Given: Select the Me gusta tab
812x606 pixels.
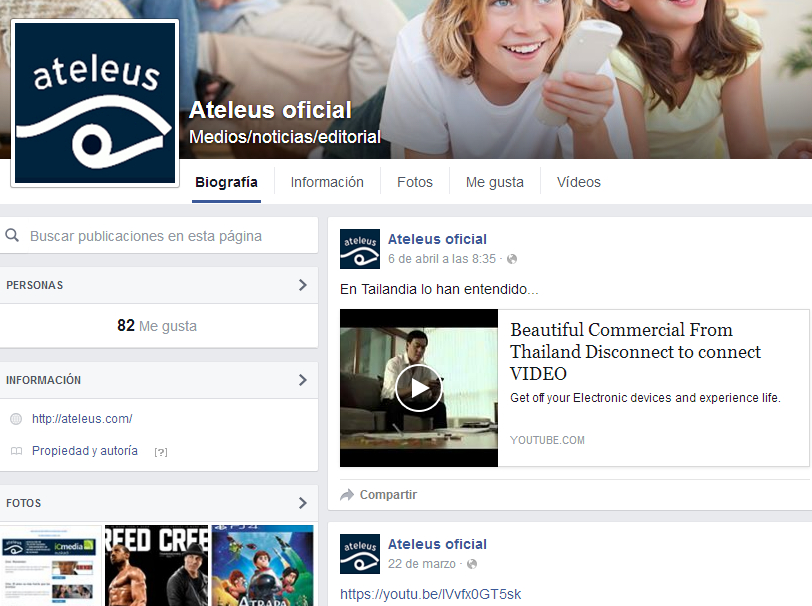Looking at the screenshot, I should coord(494,182).
